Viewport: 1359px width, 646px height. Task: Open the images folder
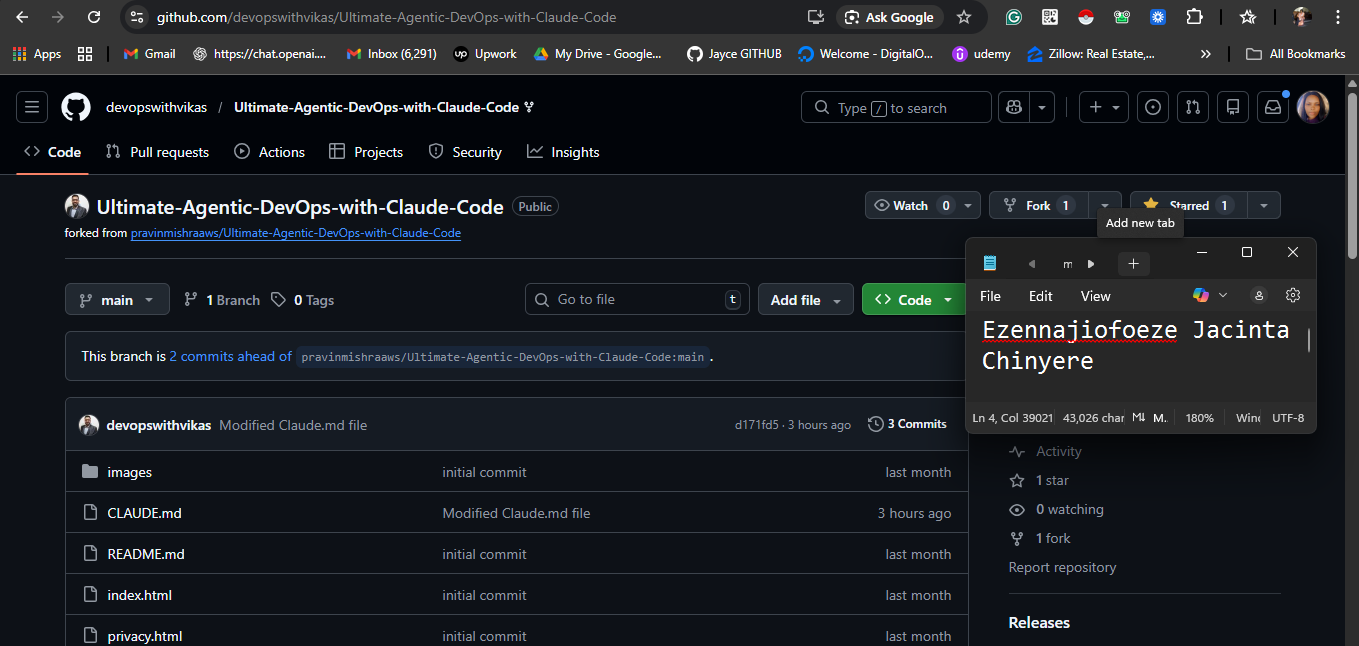pyautogui.click(x=129, y=472)
